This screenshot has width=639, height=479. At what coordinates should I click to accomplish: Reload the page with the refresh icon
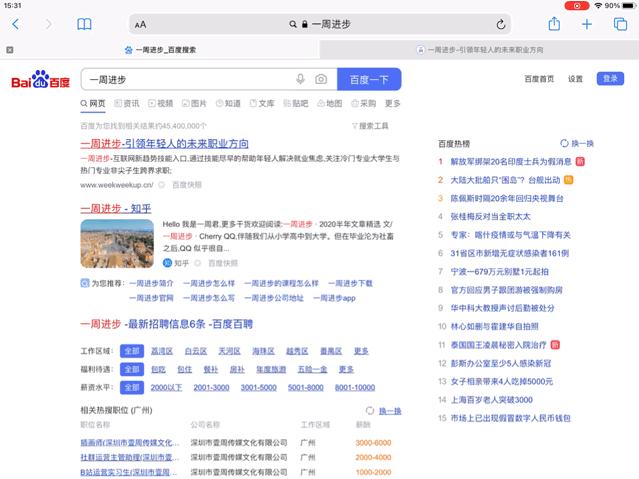[x=501, y=24]
